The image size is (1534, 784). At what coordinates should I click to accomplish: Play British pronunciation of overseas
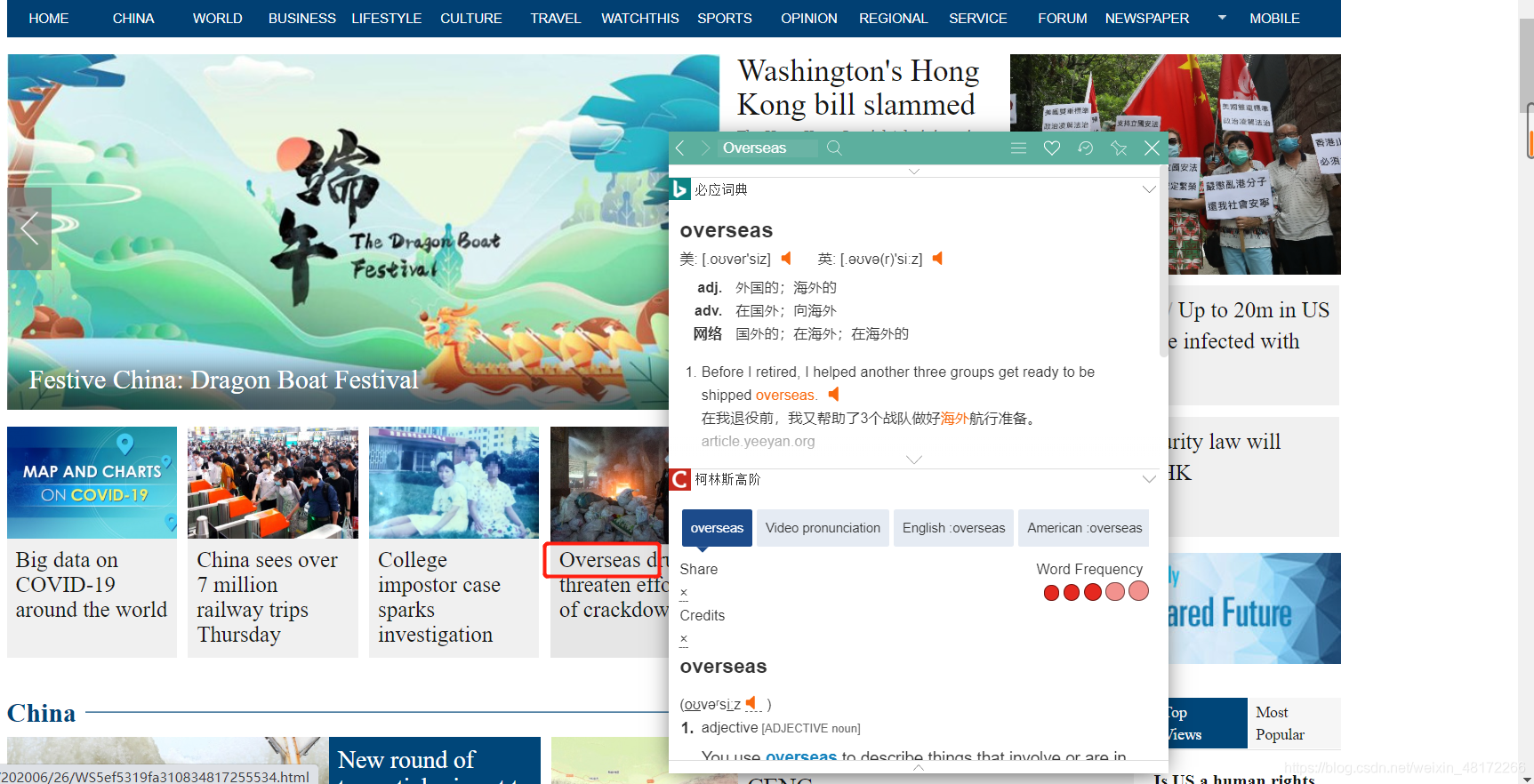click(937, 259)
